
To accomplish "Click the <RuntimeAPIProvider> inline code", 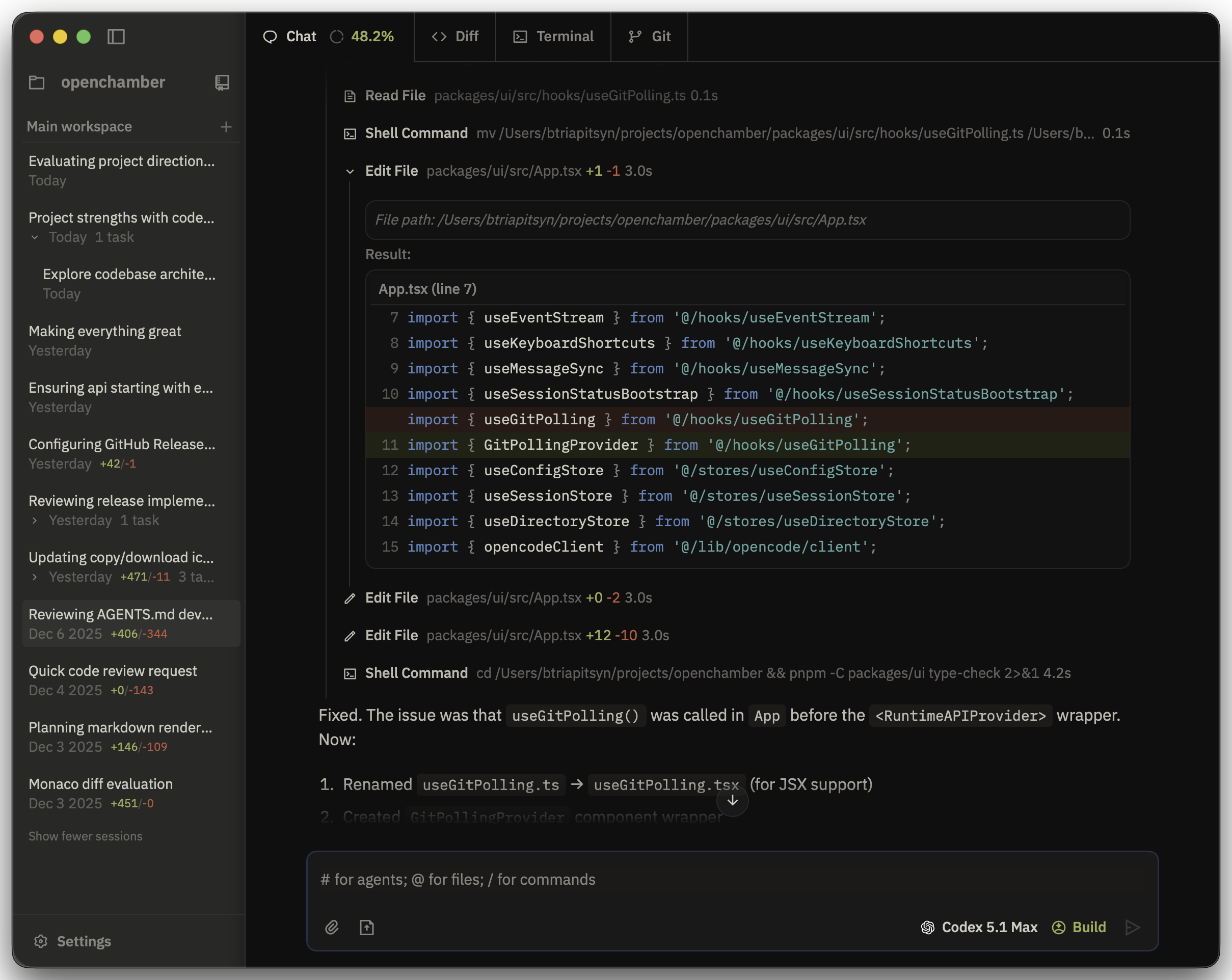I will pyautogui.click(x=960, y=716).
